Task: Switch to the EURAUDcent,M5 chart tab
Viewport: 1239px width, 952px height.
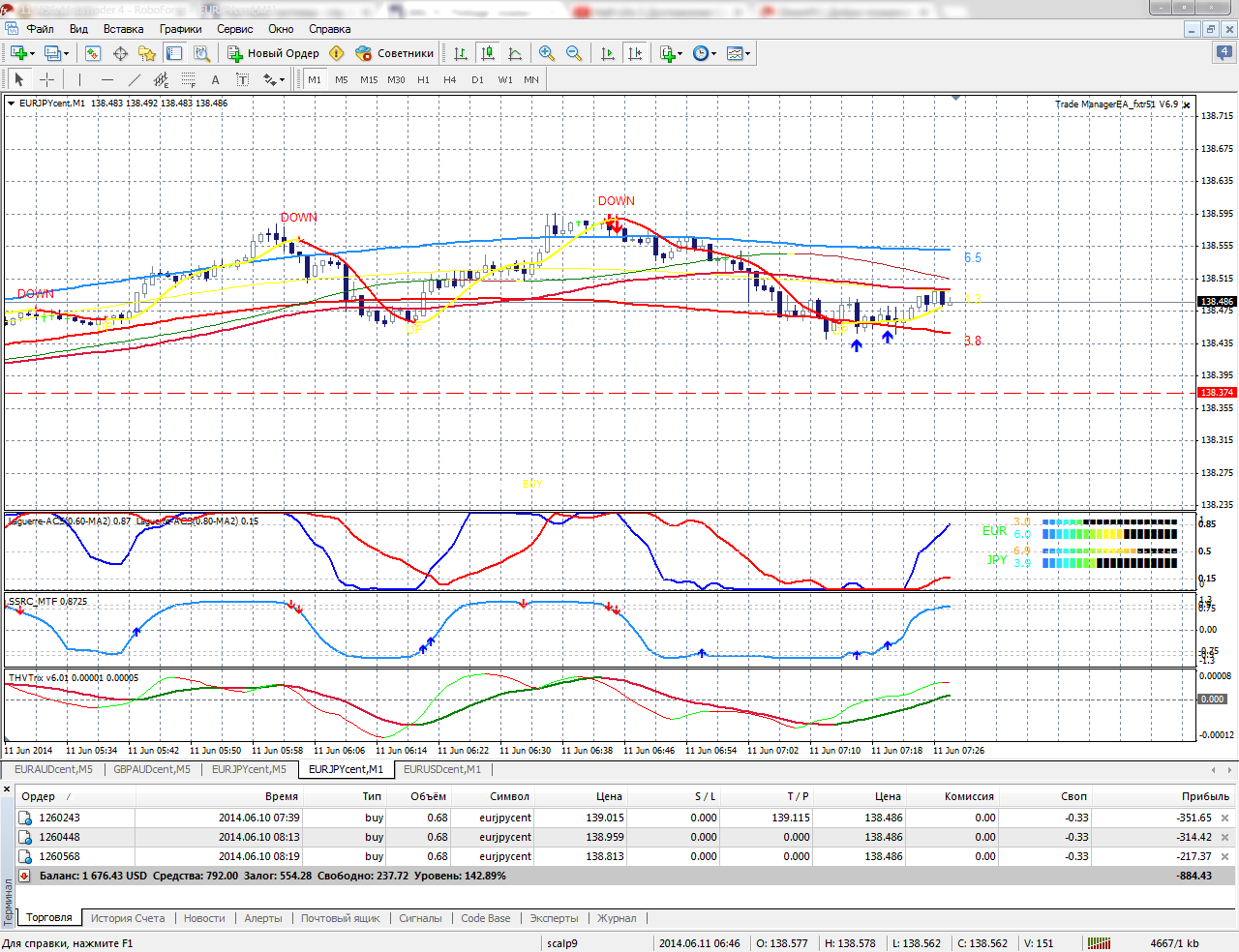Action: [x=53, y=769]
